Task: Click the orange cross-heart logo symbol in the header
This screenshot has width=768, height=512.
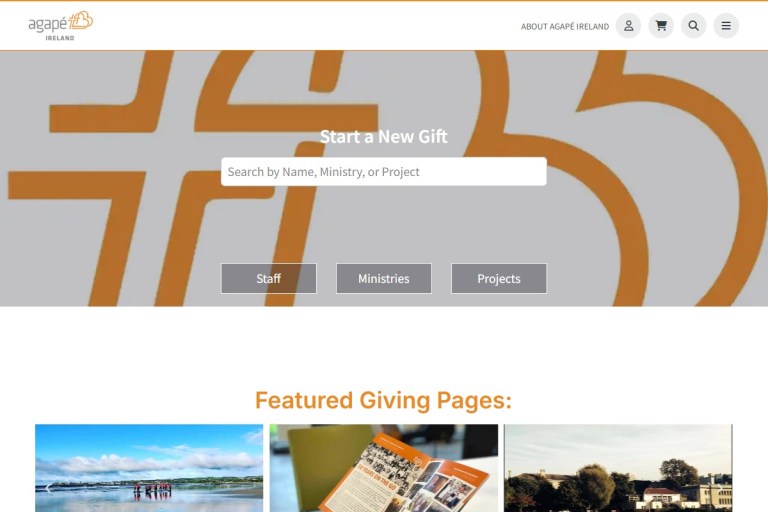Action: coord(80,21)
